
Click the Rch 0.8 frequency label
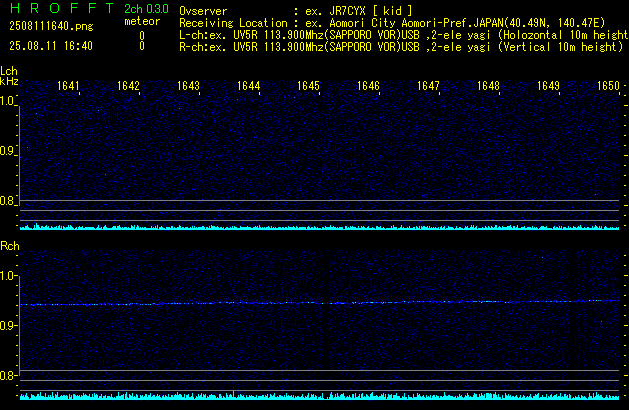click(x=8, y=375)
